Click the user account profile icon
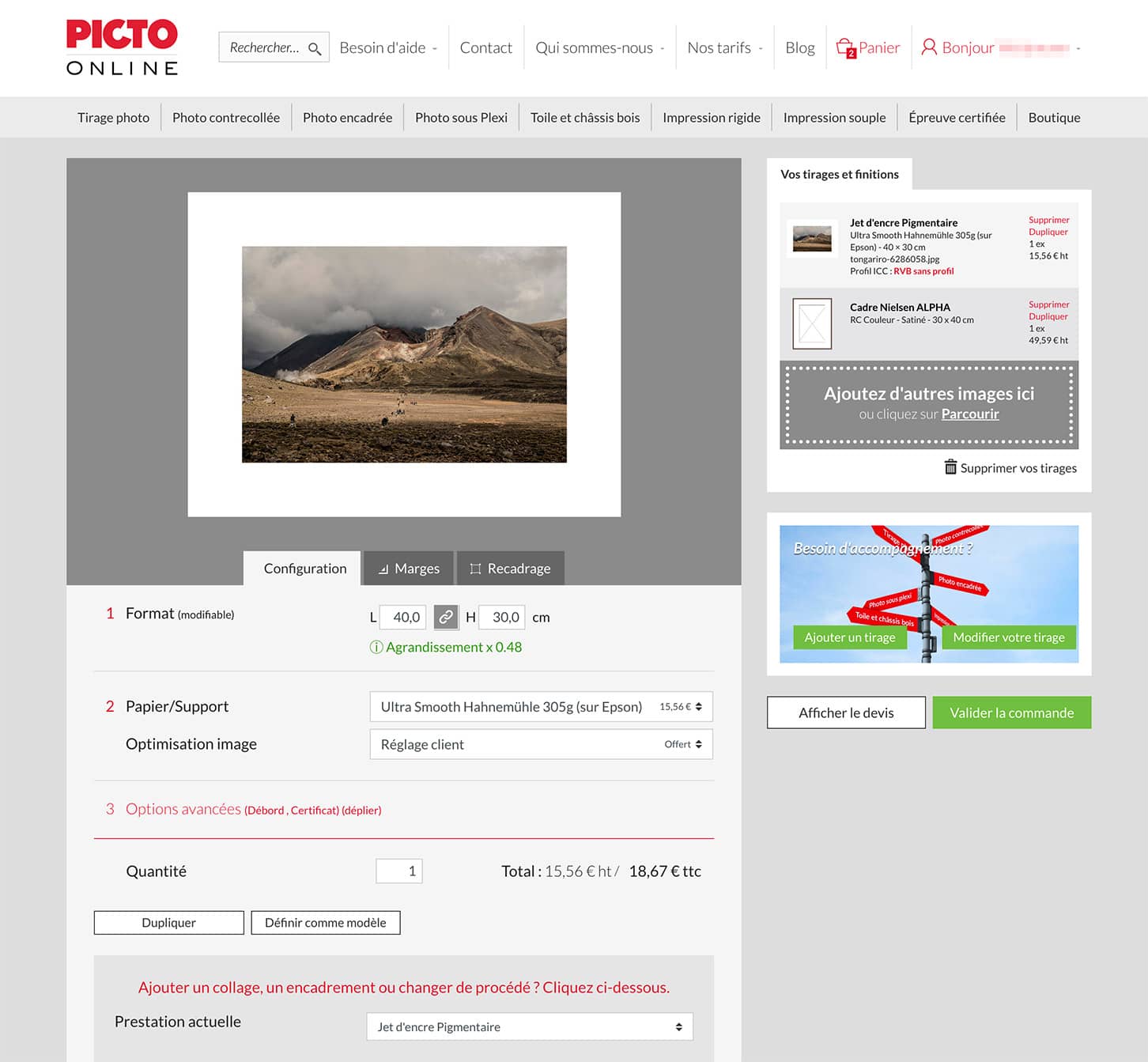Screen dimensions: 1148x1062 (x=929, y=47)
